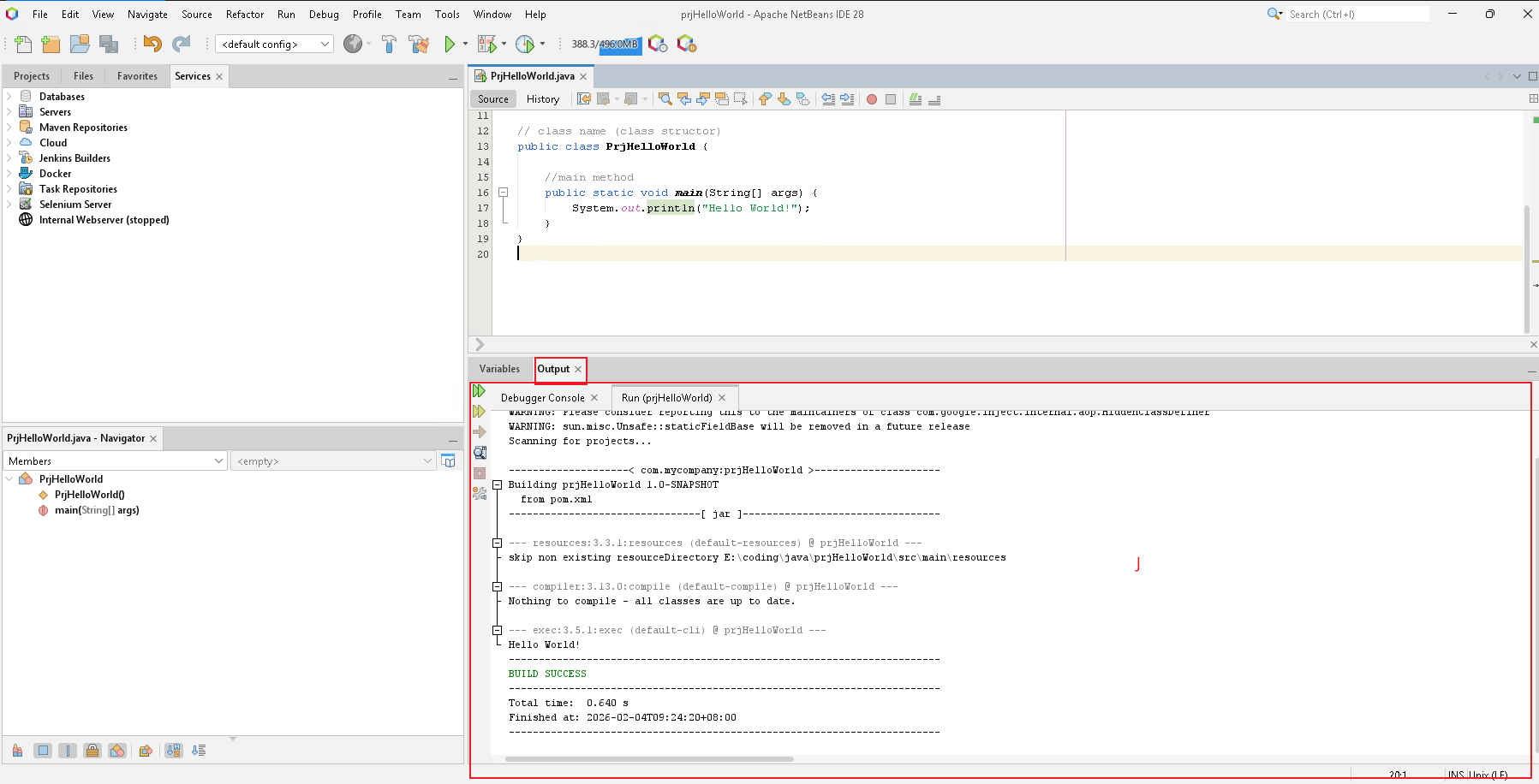
Task: Toggle Show Inner Classes filter in Navigator
Action: [x=117, y=751]
